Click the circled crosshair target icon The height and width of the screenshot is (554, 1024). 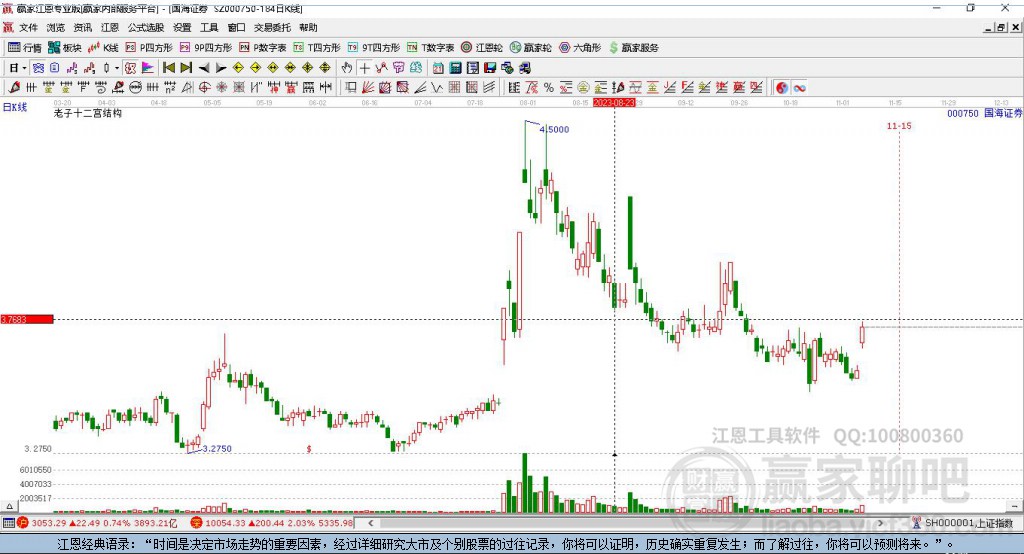click(x=204, y=88)
